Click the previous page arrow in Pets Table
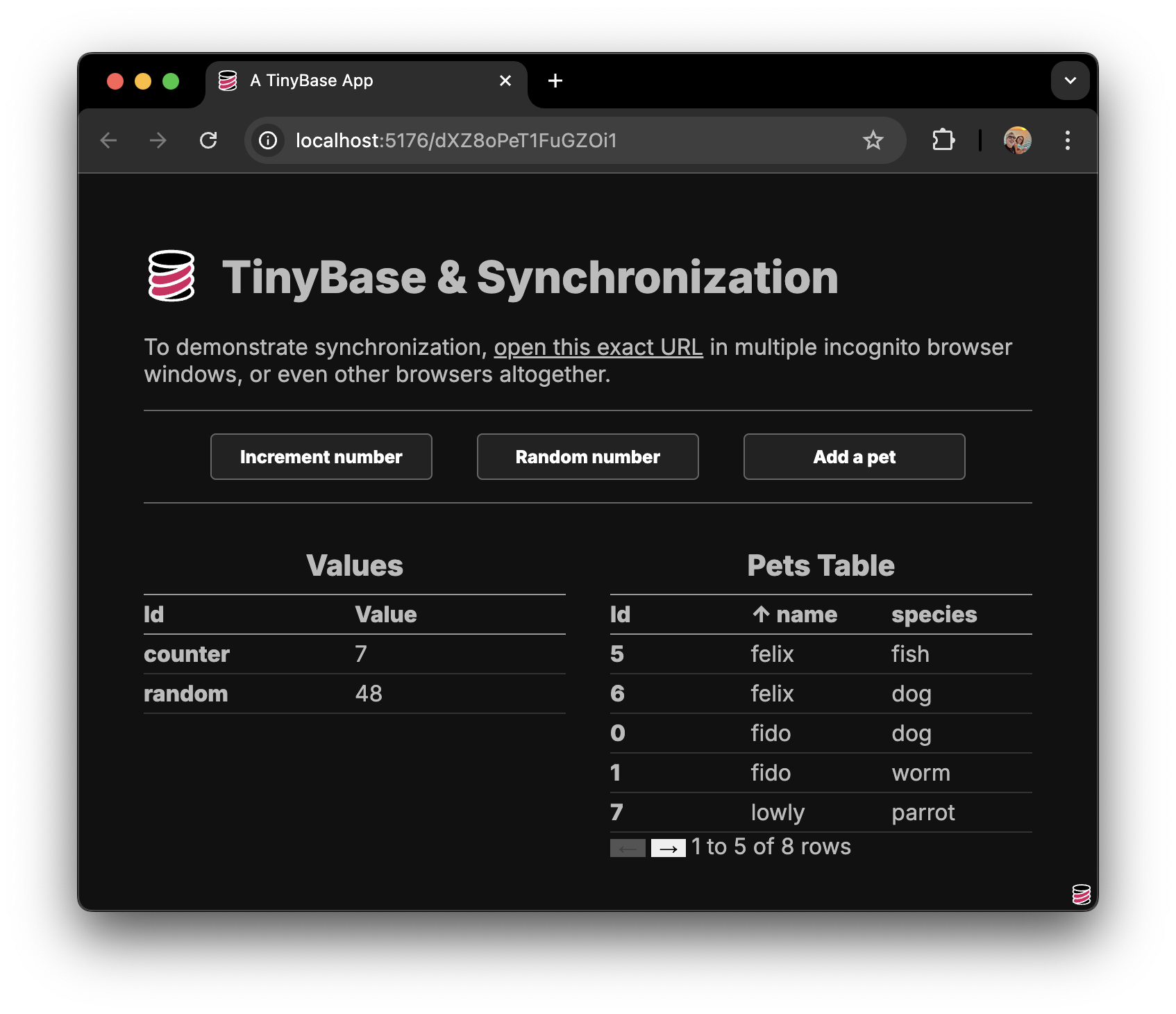1176x1014 pixels. tap(628, 848)
